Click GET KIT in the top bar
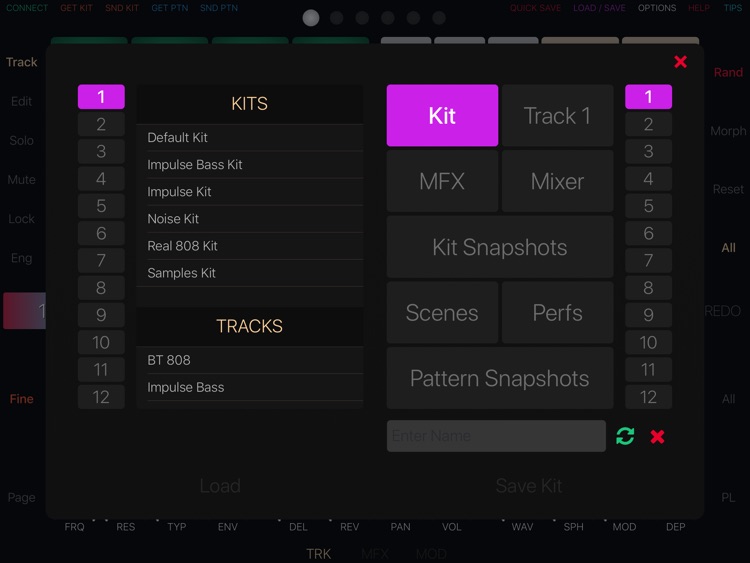Viewport: 750px width, 563px height. click(x=76, y=8)
